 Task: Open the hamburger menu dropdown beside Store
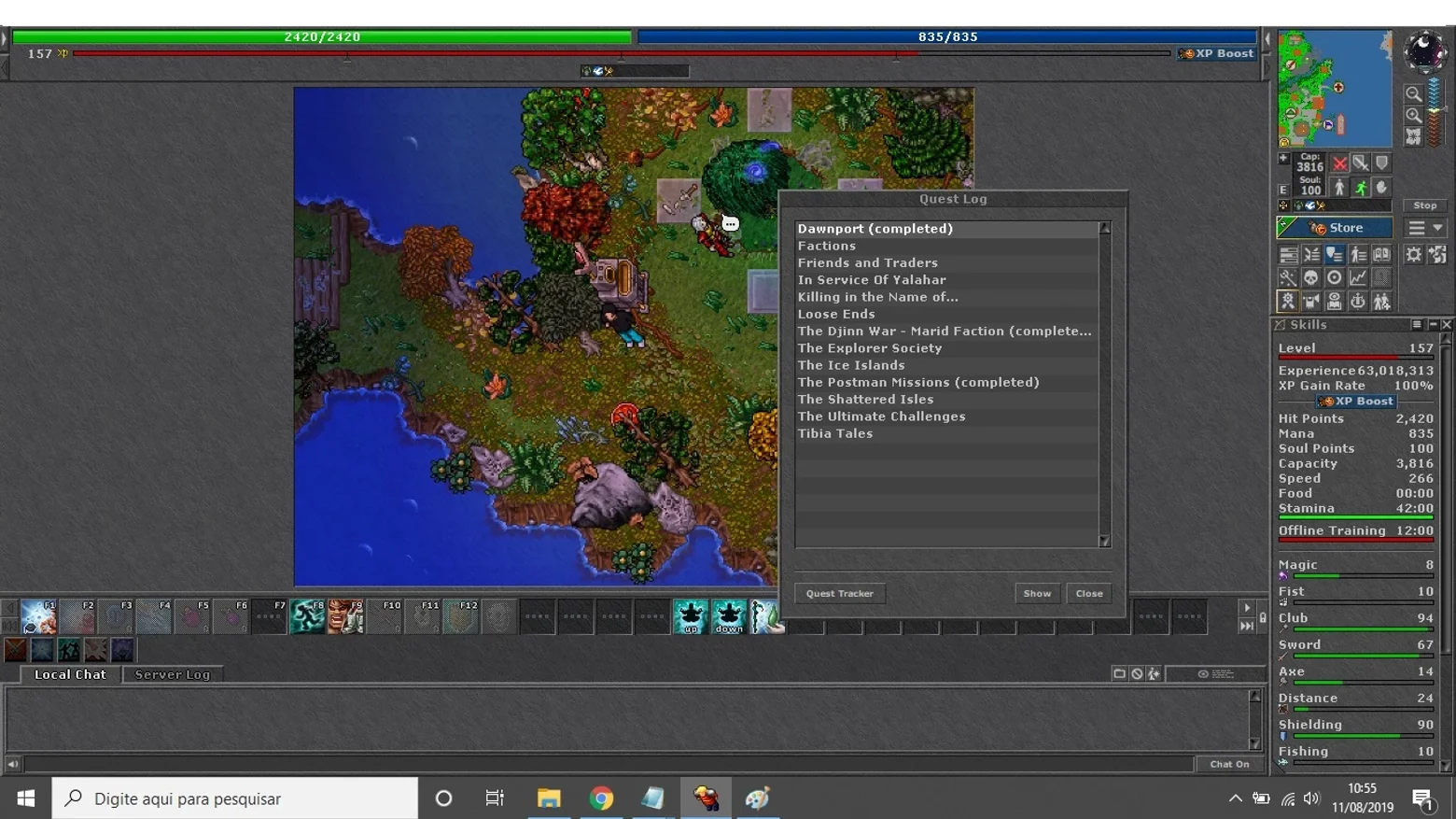click(1426, 228)
